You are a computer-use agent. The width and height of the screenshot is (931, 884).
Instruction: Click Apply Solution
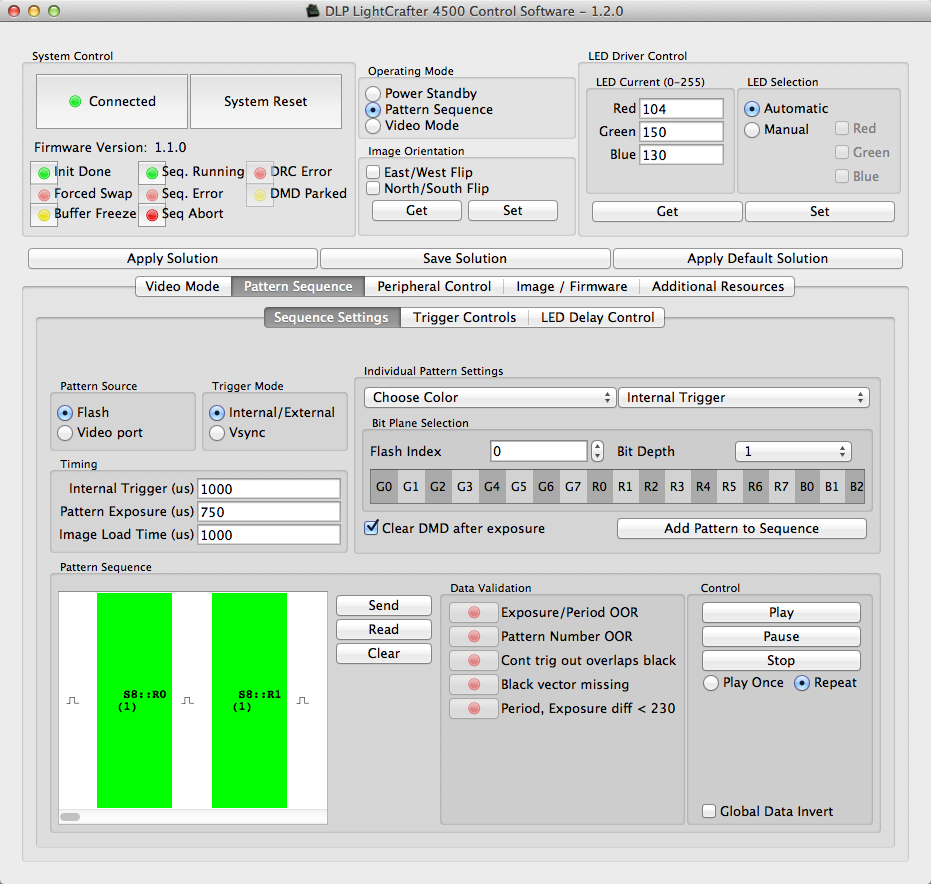[x=172, y=258]
